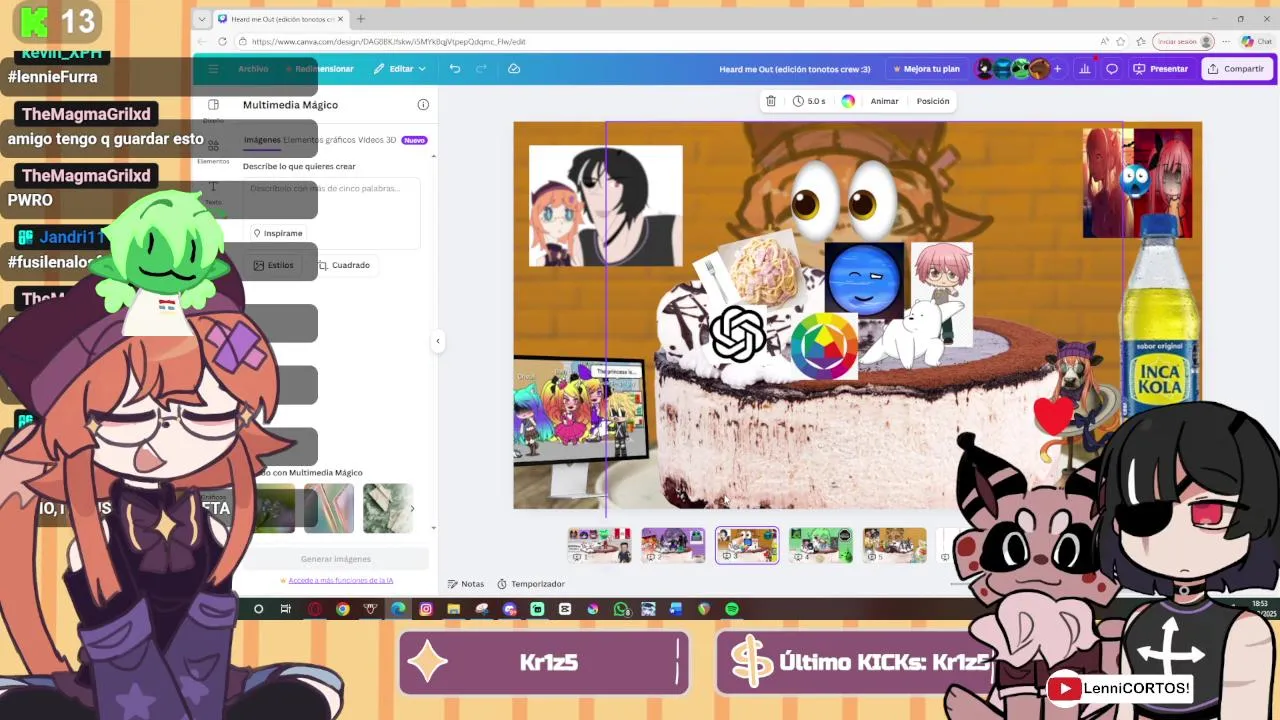Open File Explorer from the taskbar
This screenshot has height=720, width=1280.
(x=453, y=609)
